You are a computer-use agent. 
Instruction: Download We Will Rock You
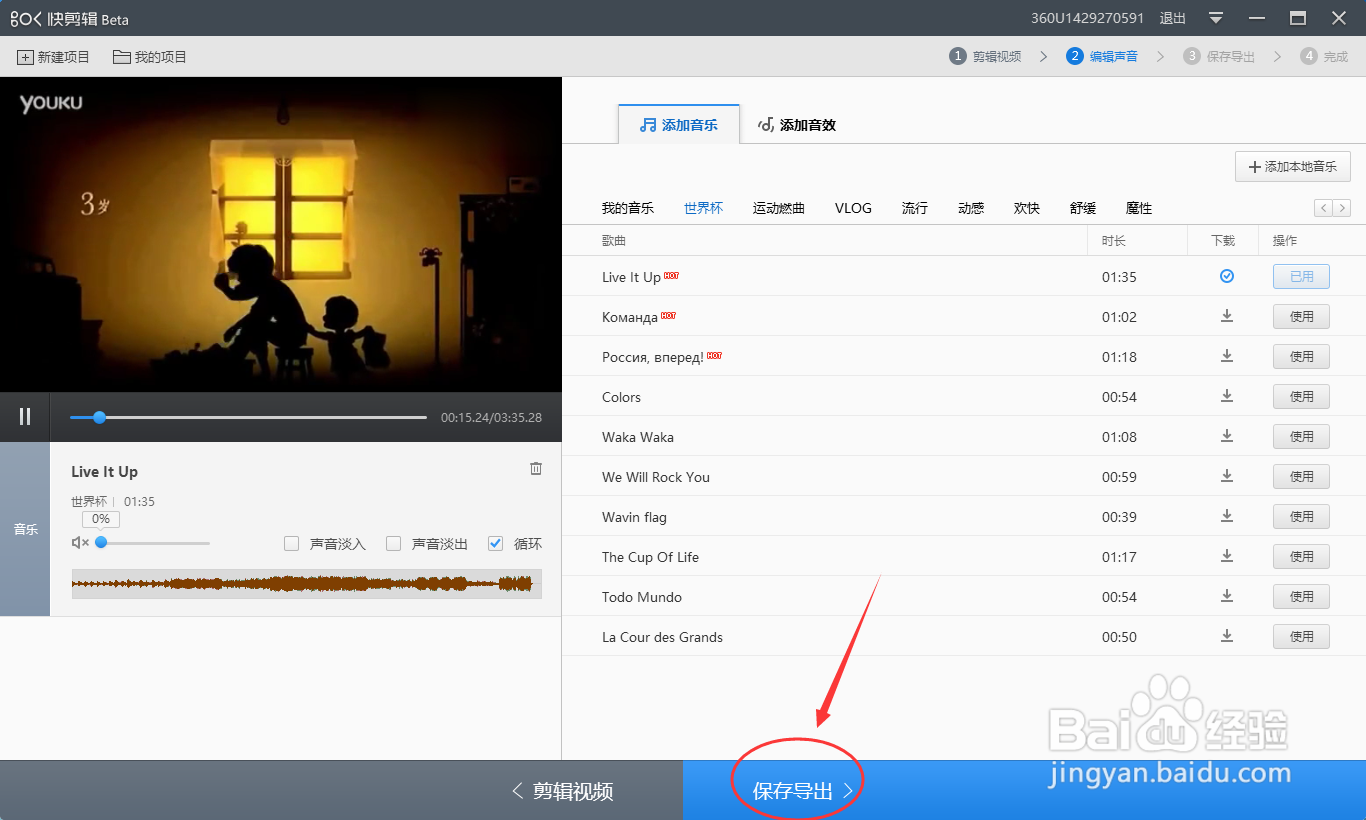coord(1227,476)
